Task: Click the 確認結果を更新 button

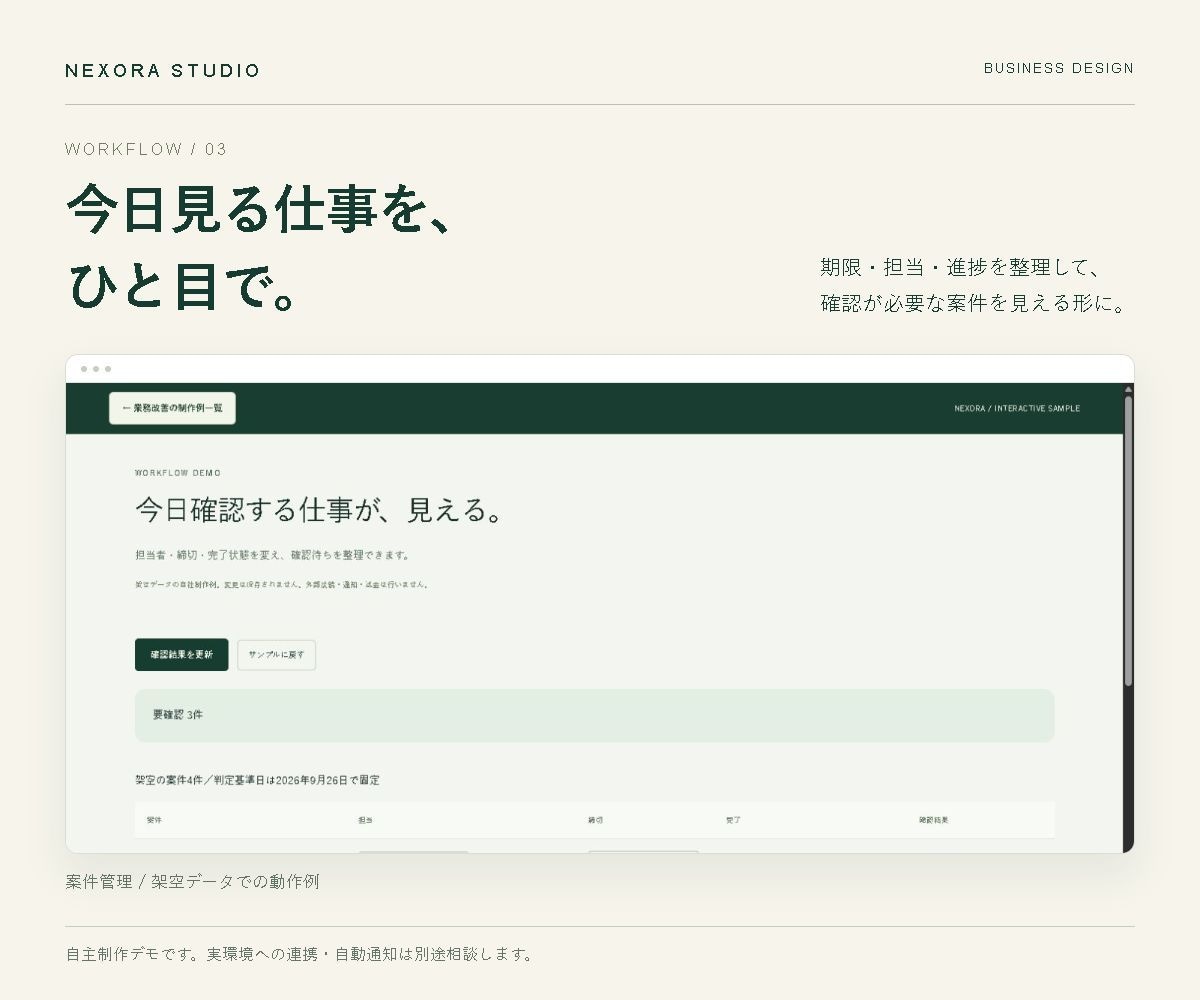Action: pos(181,655)
